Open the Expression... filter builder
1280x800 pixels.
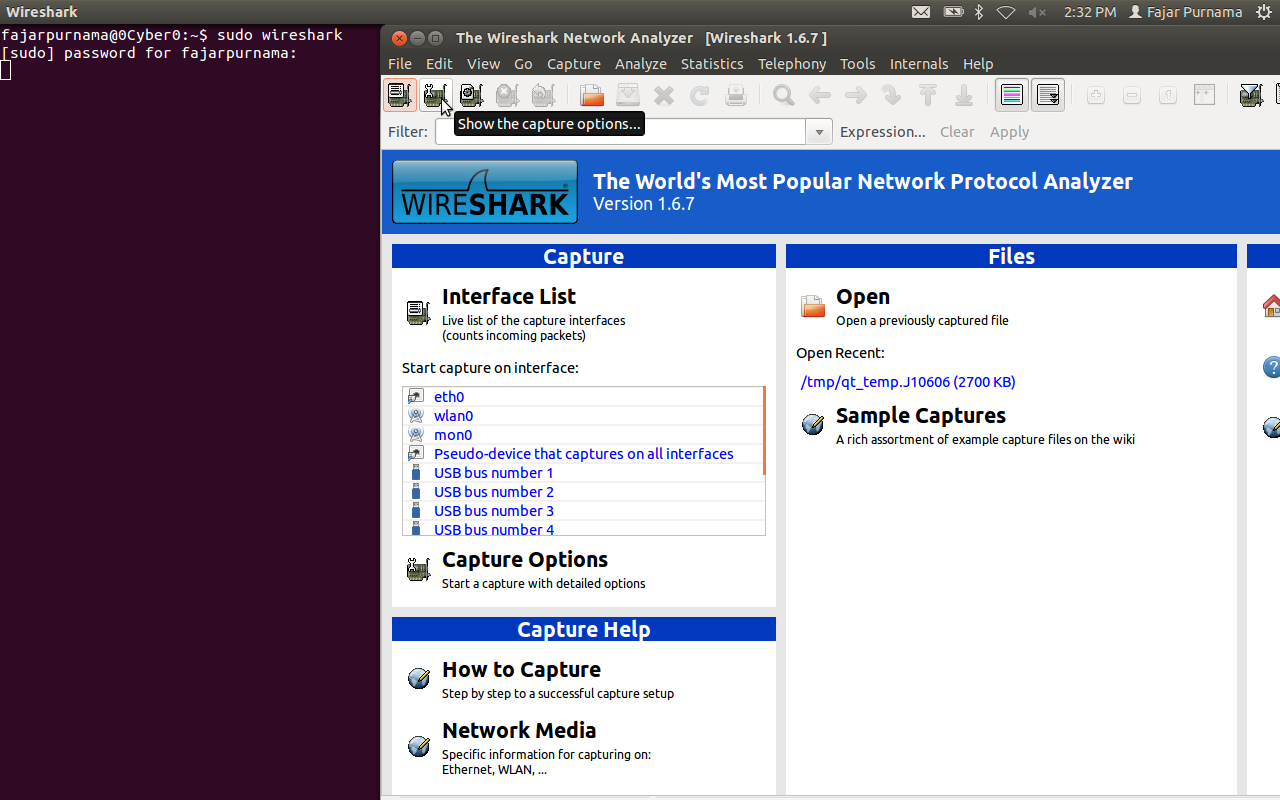[x=883, y=132]
